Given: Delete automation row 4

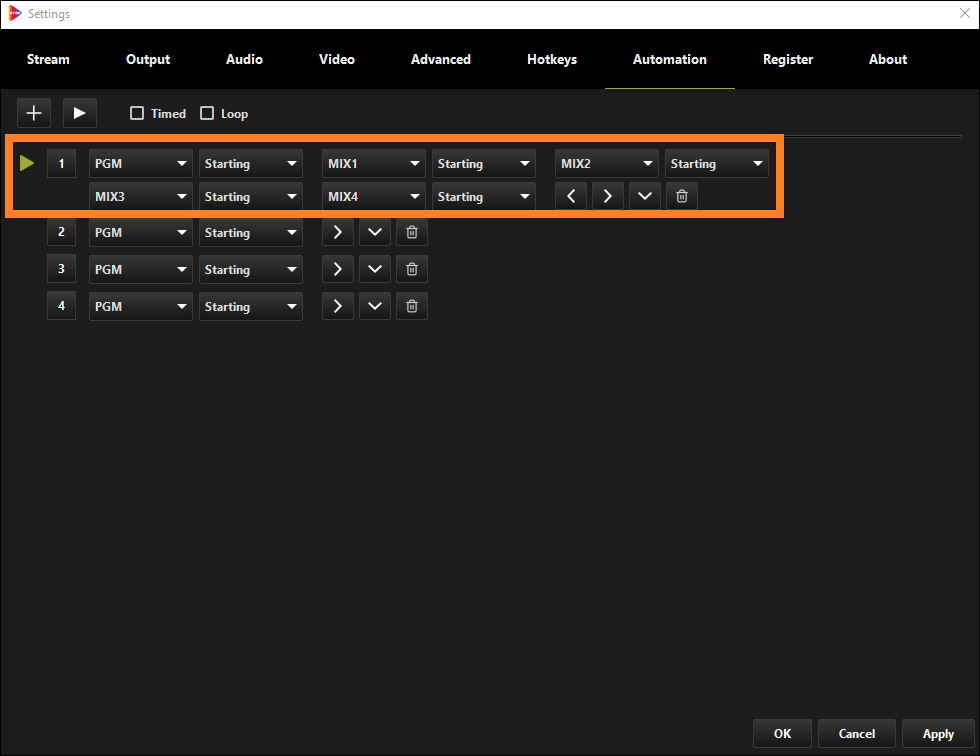Looking at the screenshot, I should click(411, 306).
